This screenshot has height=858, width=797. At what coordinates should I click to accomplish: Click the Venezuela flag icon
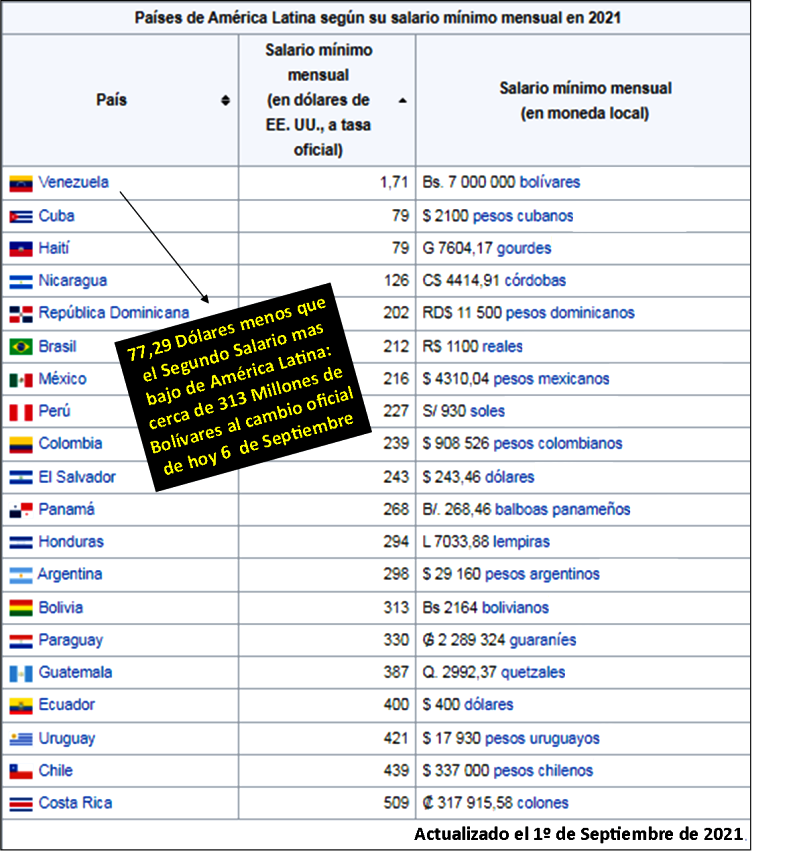[21, 184]
